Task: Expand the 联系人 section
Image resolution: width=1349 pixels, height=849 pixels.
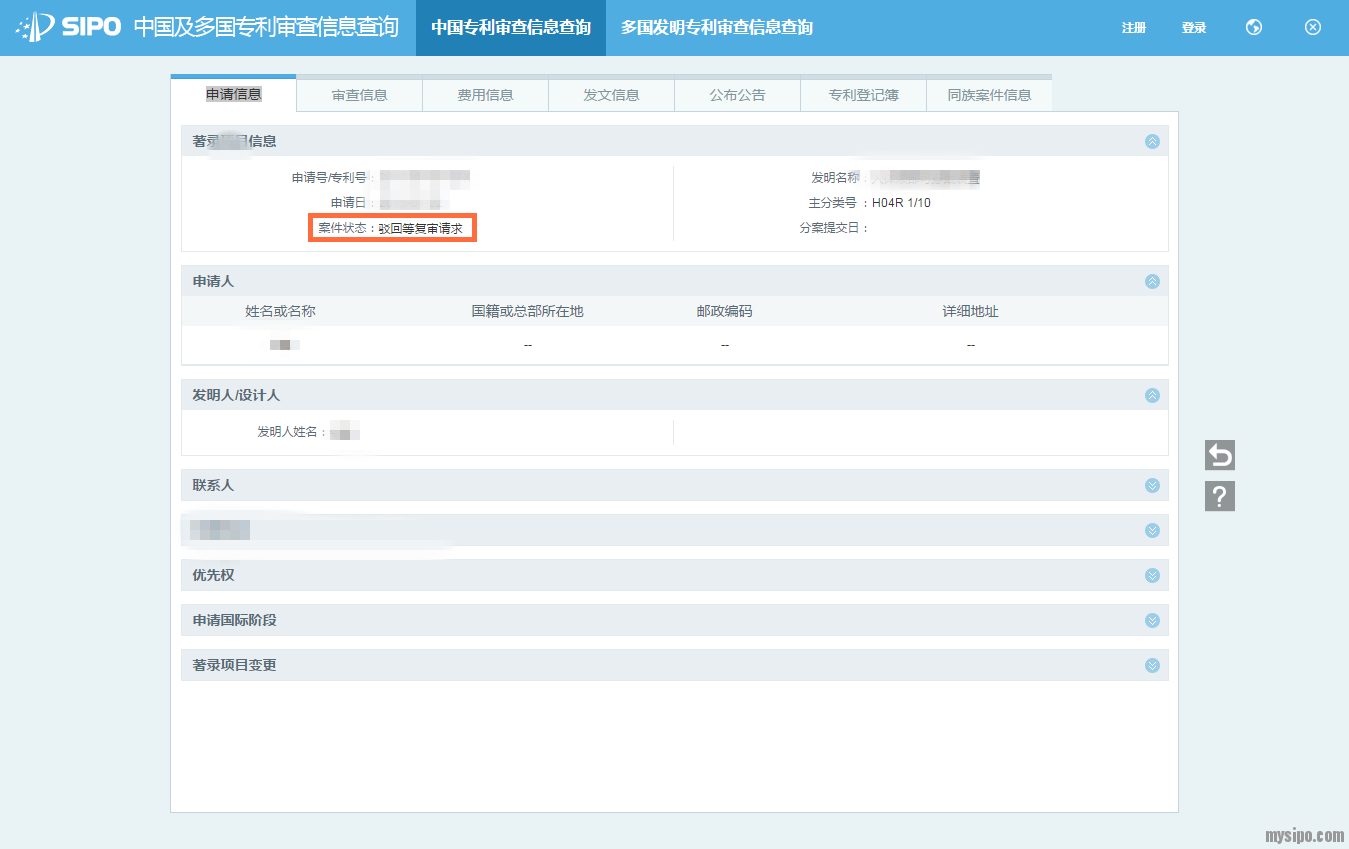Action: (x=1152, y=486)
